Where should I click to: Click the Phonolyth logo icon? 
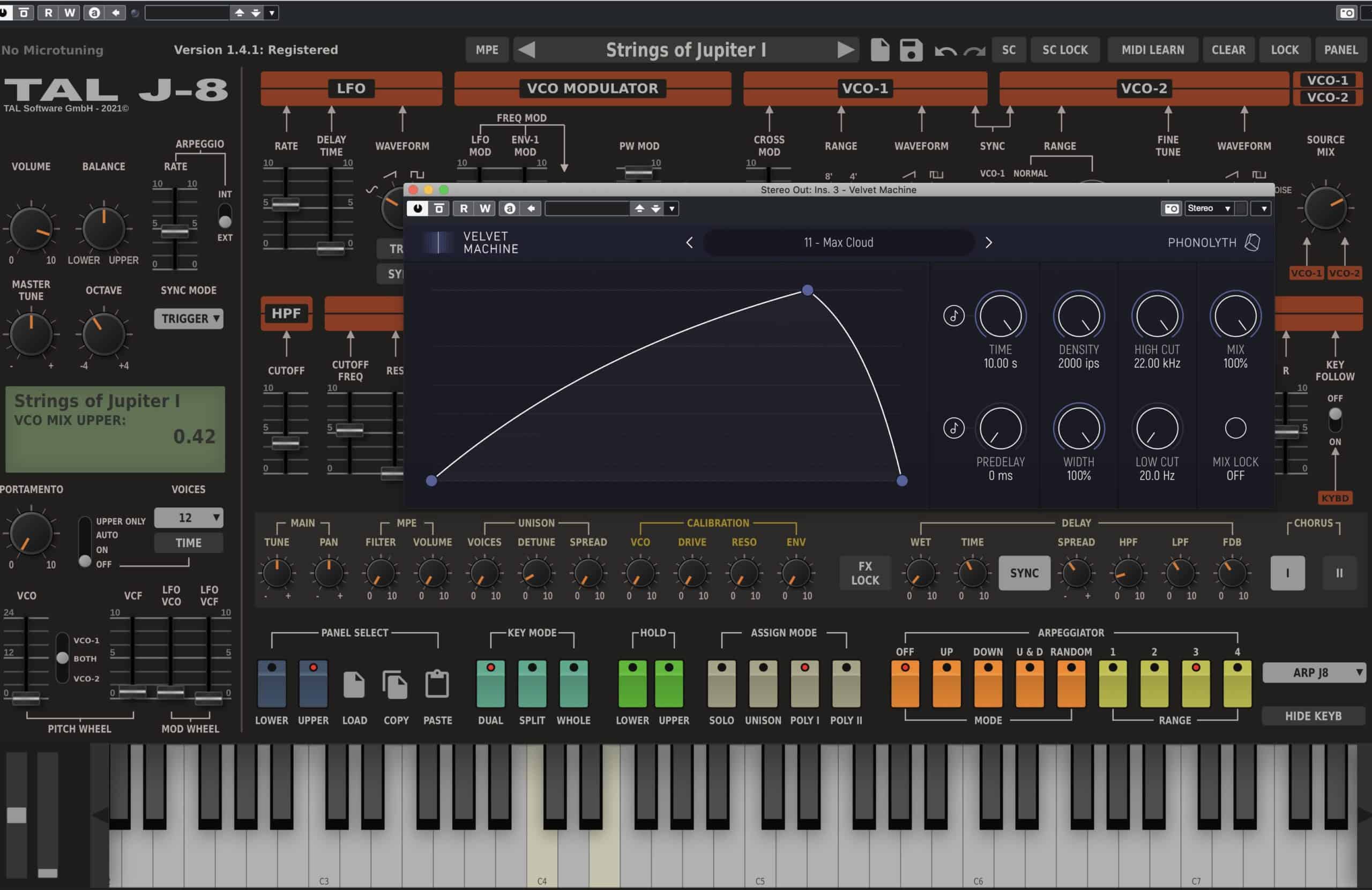tap(1252, 243)
